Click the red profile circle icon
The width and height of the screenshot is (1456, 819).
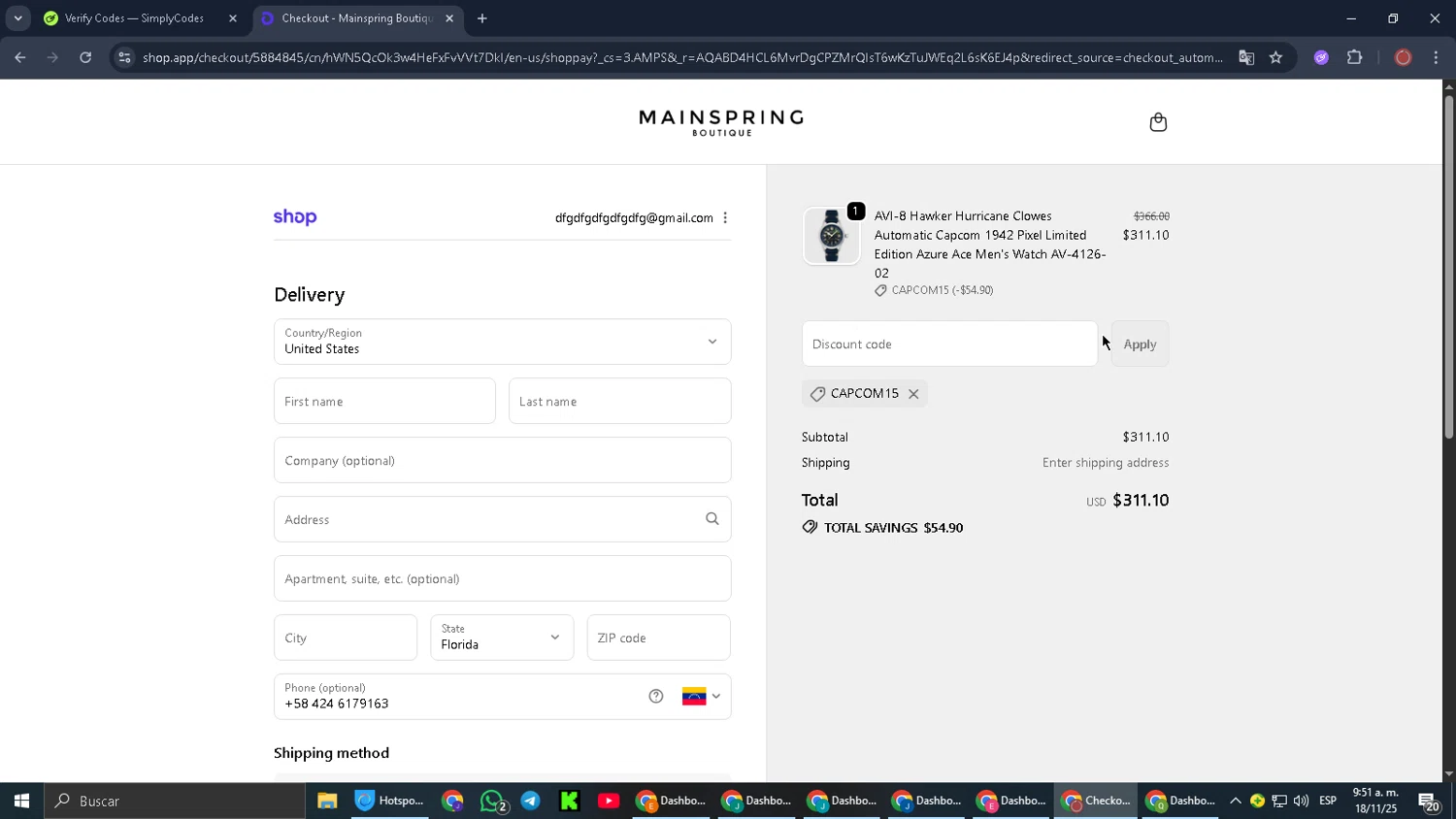pyautogui.click(x=1403, y=58)
